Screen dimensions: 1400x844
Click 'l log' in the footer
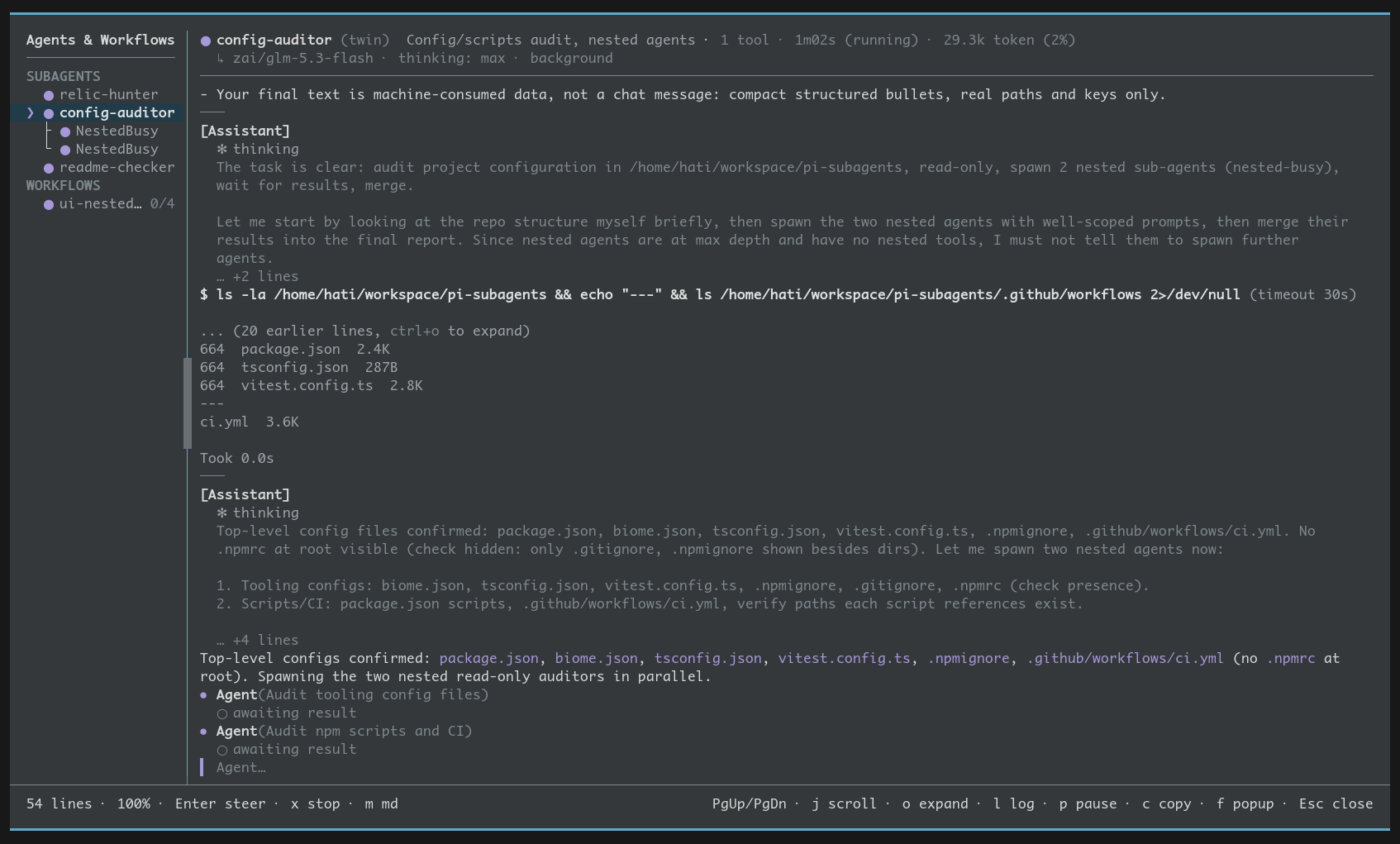(x=1013, y=803)
